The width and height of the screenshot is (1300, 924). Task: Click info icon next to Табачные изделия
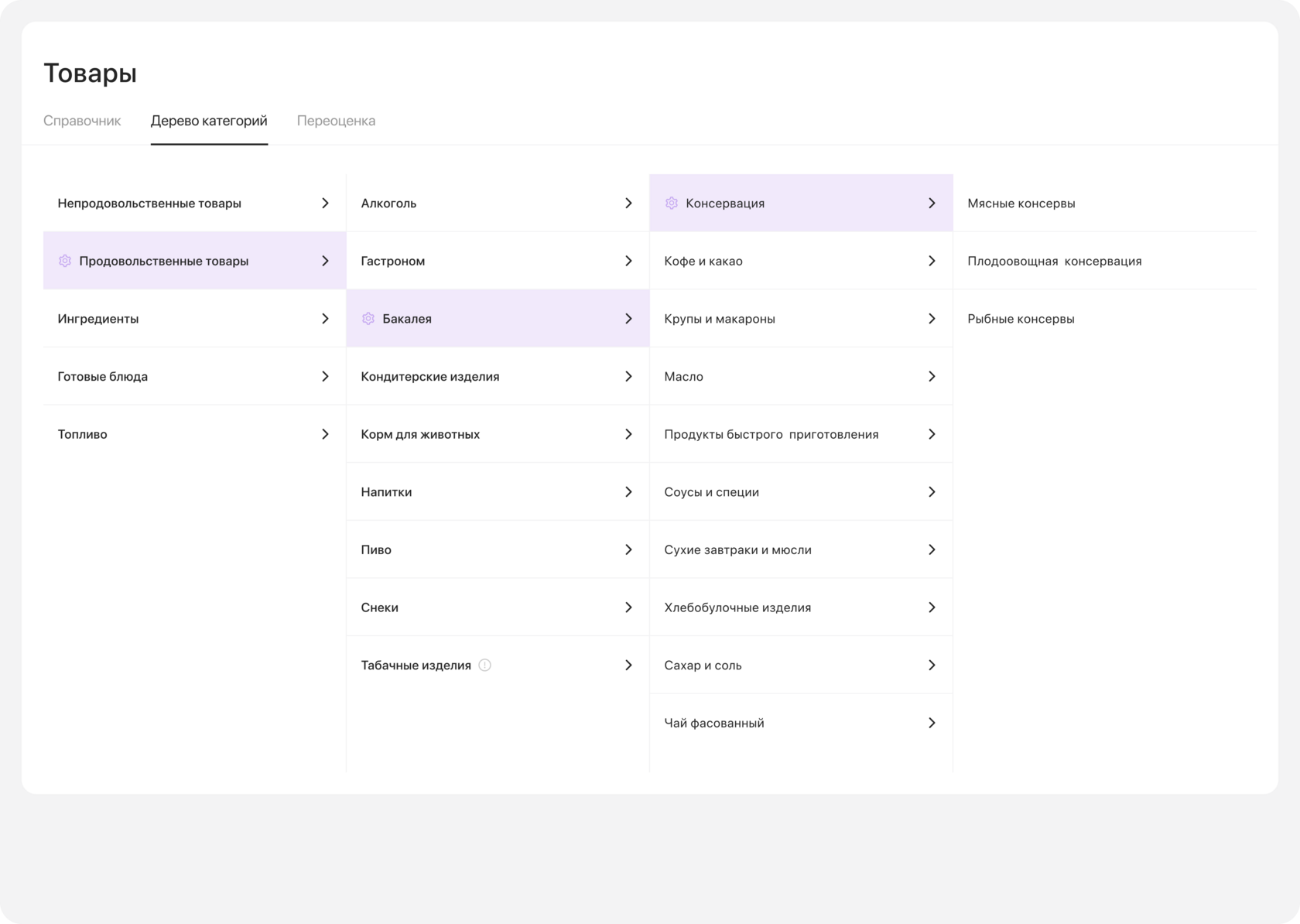(x=485, y=666)
